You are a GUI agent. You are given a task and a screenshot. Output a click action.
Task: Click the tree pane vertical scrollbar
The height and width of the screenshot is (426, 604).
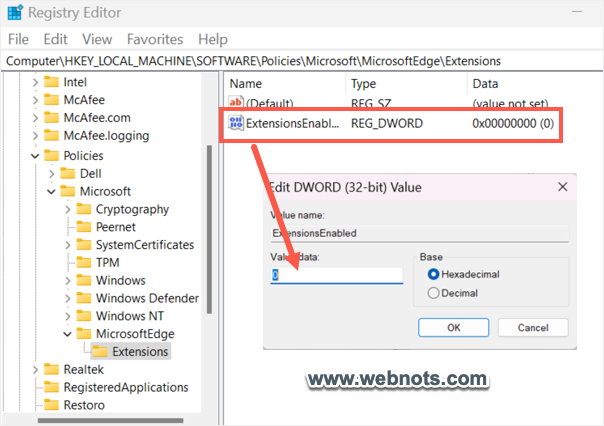(x=209, y=250)
